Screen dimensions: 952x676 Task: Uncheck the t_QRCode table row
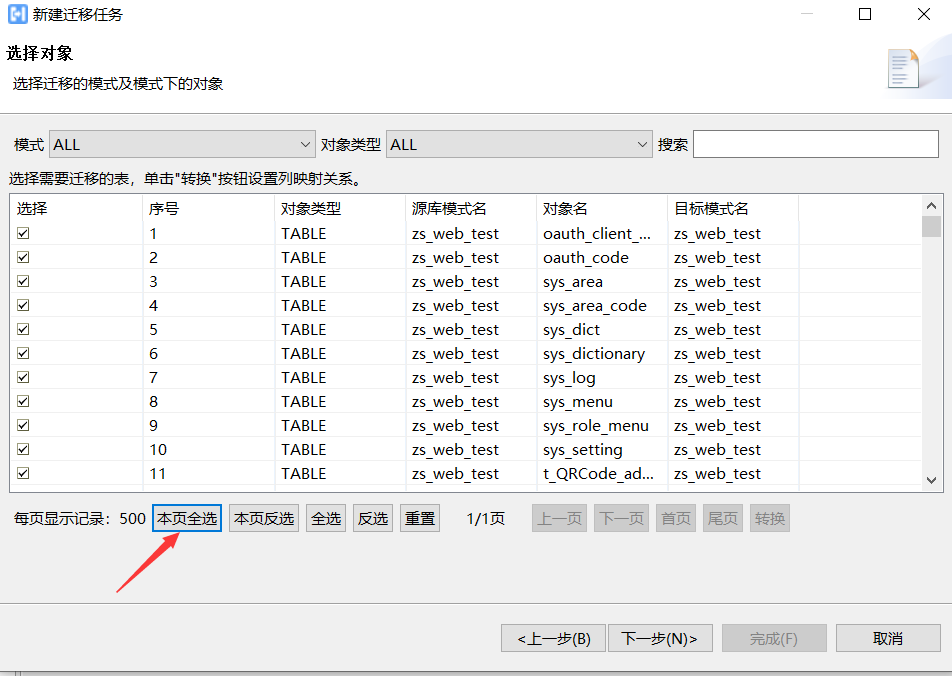(x=23, y=473)
